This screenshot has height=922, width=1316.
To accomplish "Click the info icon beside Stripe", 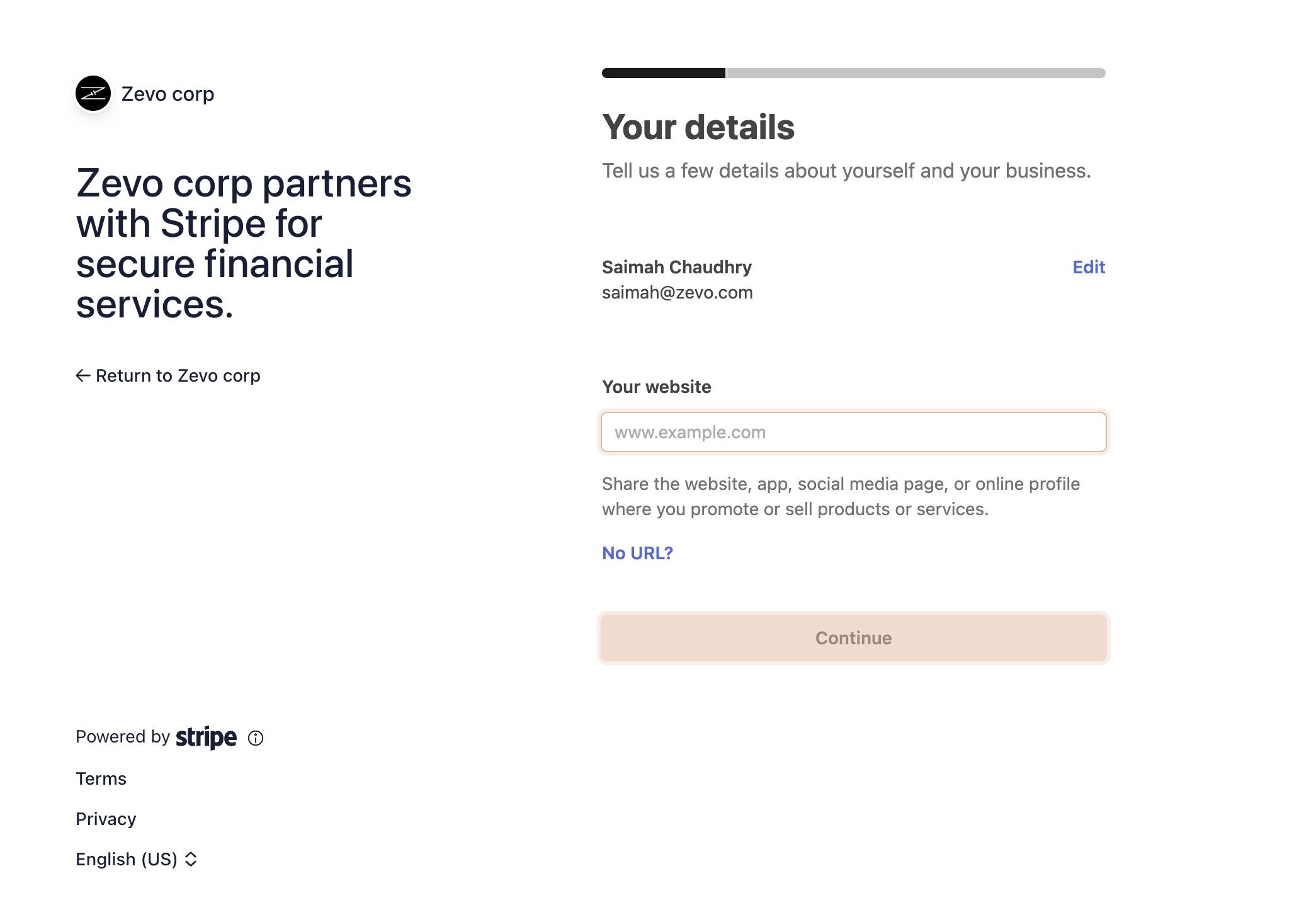I will 256,738.
